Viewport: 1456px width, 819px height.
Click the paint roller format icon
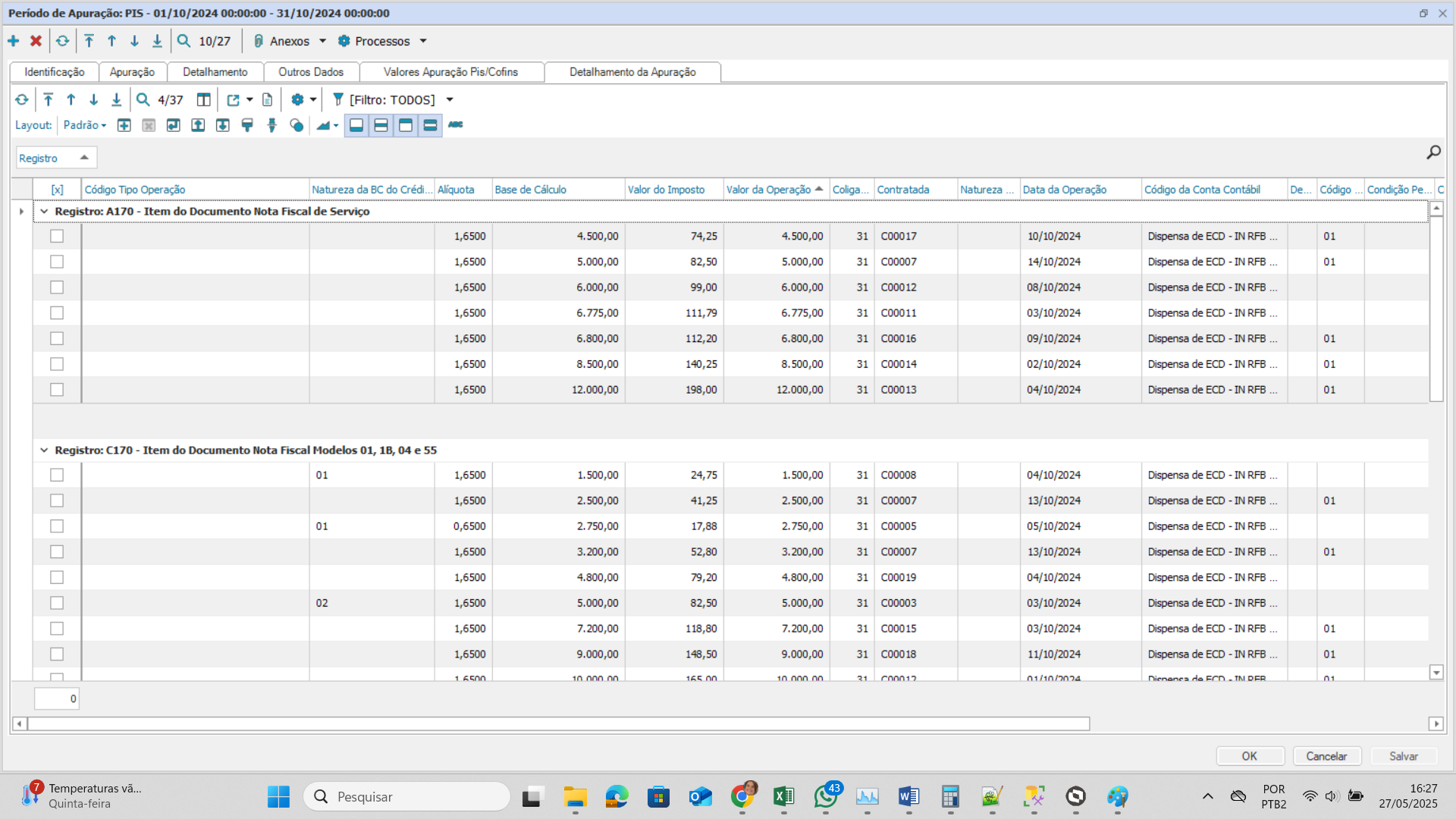click(x=247, y=125)
